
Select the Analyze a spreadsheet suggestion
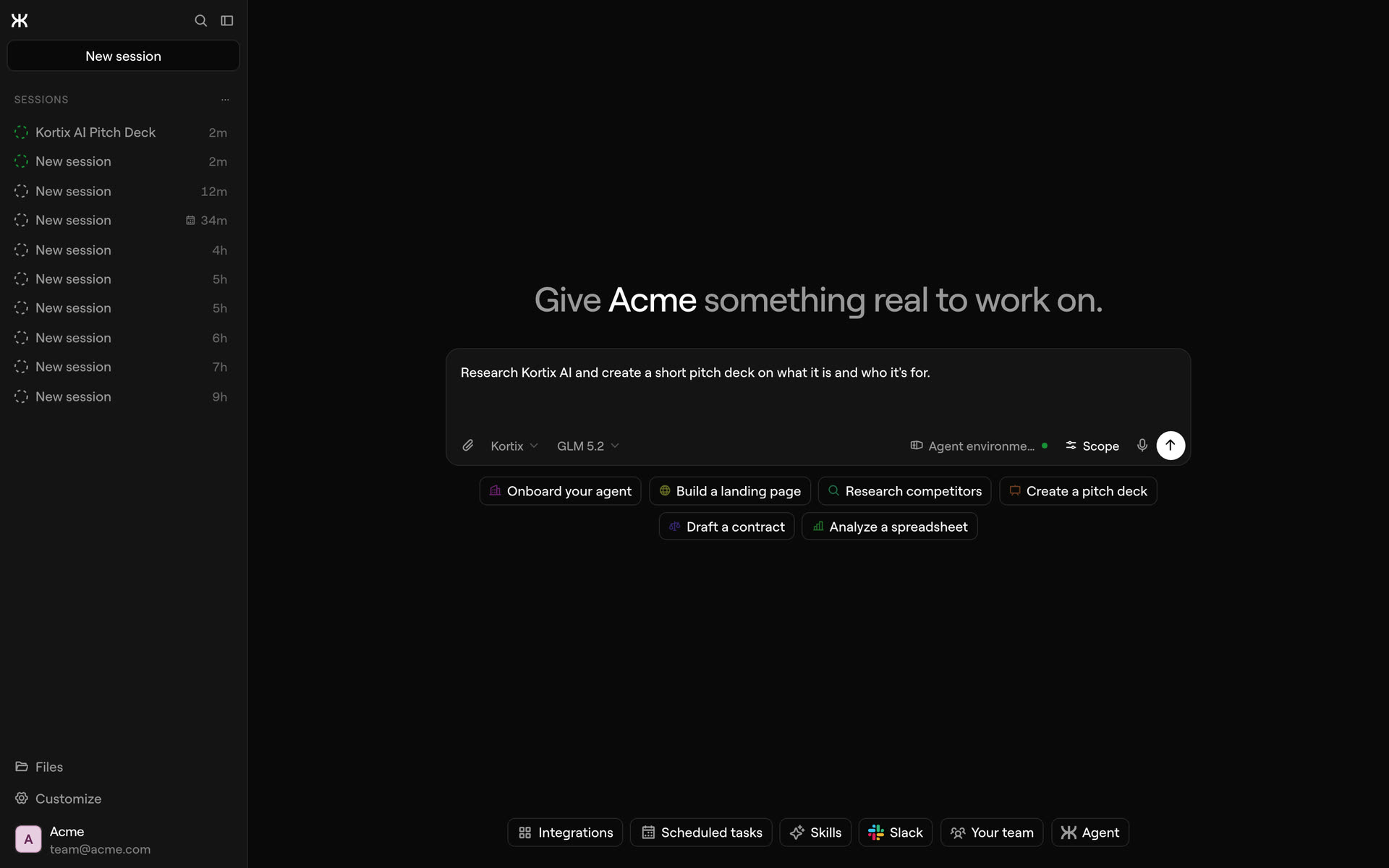click(890, 527)
